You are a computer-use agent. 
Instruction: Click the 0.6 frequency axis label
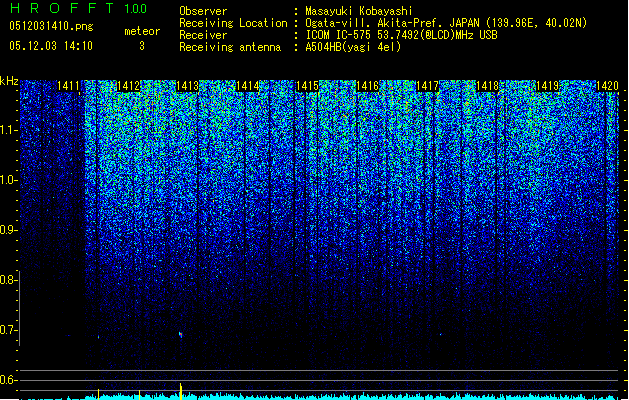8,380
